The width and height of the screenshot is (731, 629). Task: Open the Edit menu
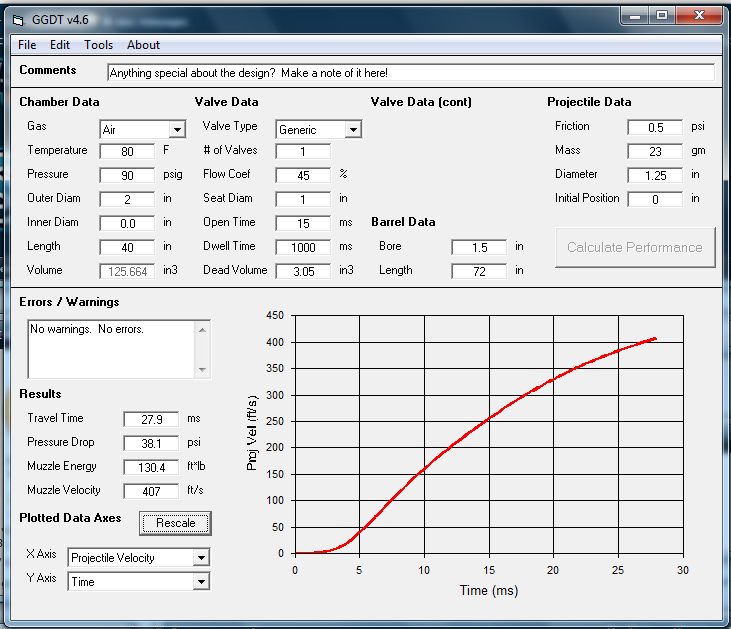(x=60, y=45)
